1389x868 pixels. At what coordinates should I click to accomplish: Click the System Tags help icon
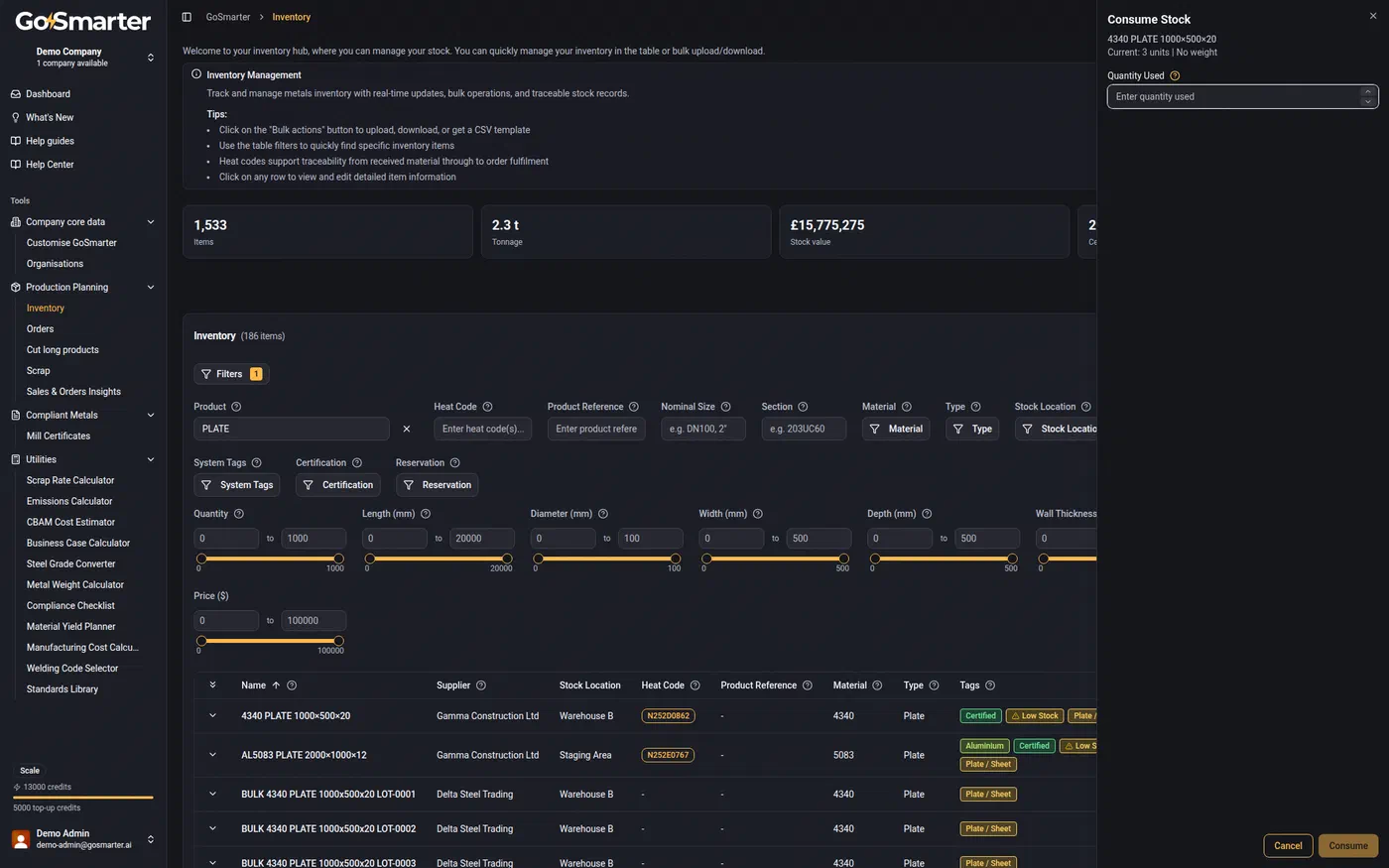click(256, 463)
